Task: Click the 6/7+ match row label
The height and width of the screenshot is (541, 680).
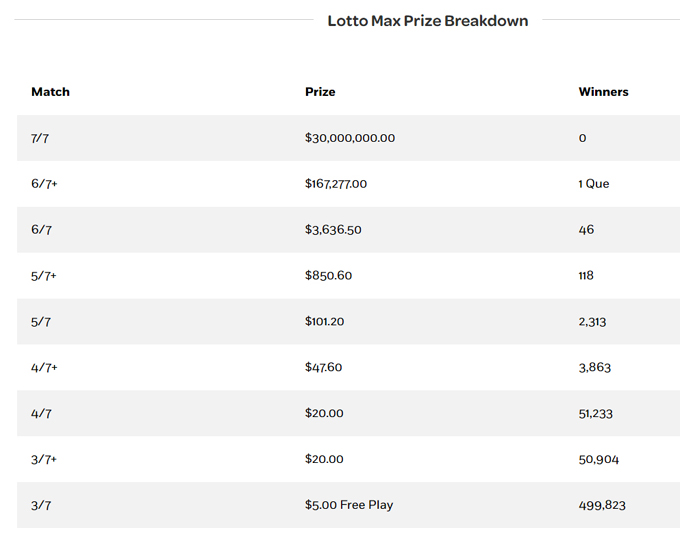Action: [44, 184]
